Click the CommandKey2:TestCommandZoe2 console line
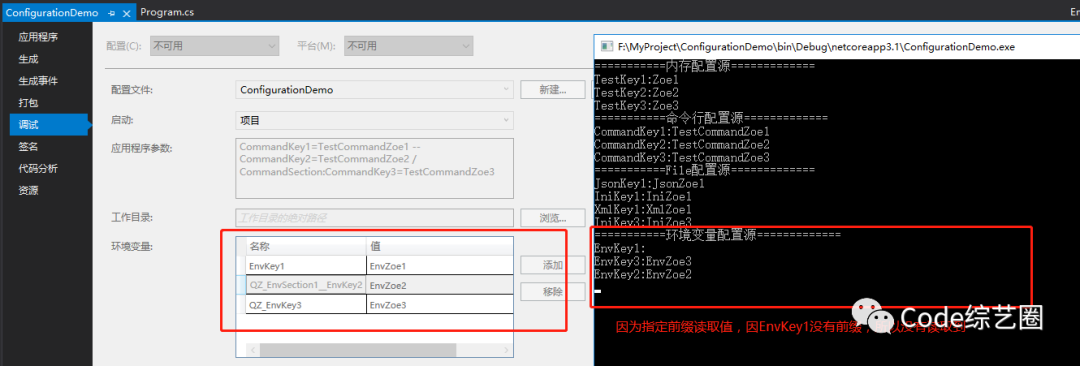The image size is (1080, 366). [681, 145]
